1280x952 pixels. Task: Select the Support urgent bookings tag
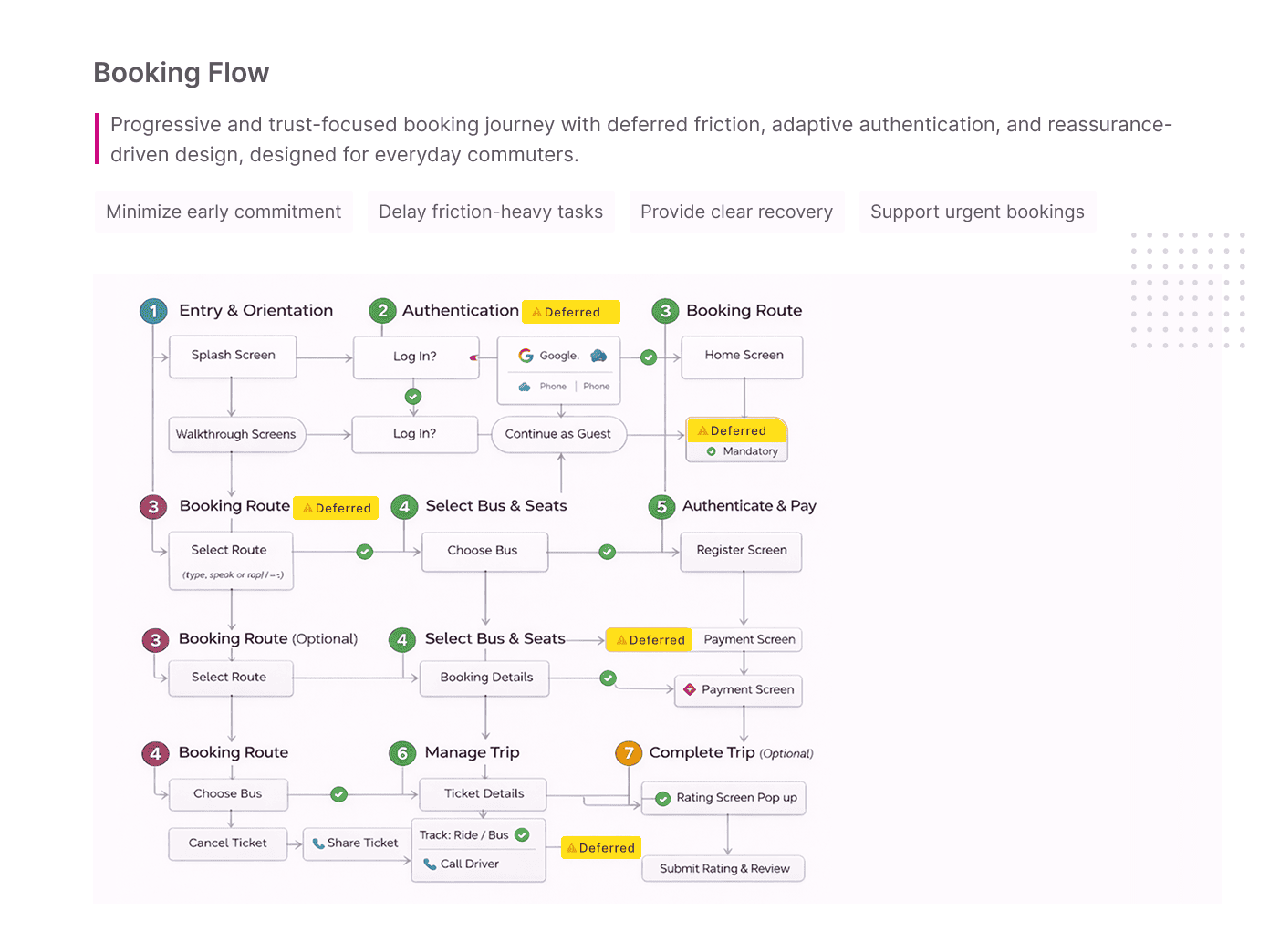977,212
